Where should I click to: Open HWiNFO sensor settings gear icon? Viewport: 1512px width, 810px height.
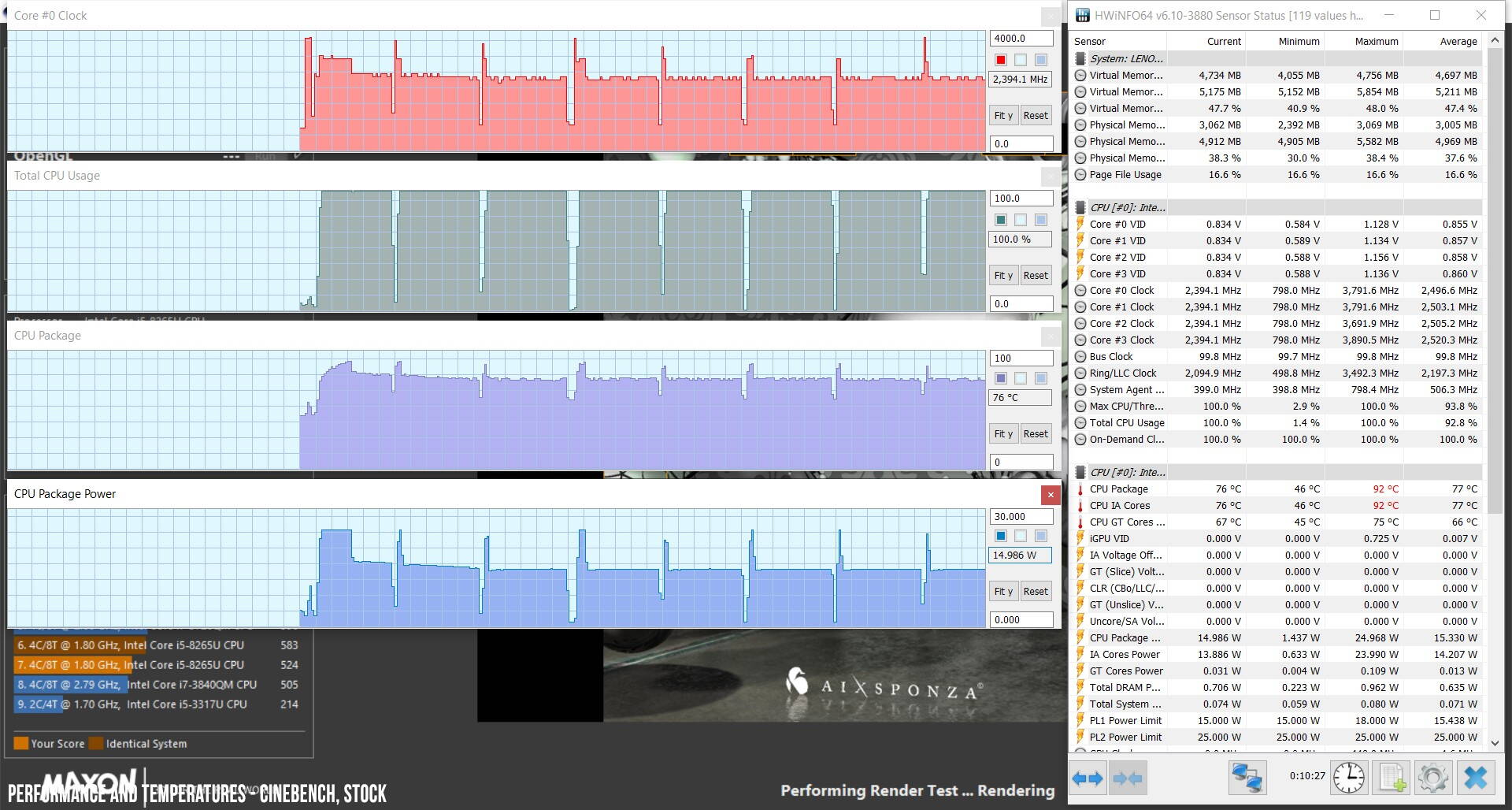click(x=1433, y=778)
